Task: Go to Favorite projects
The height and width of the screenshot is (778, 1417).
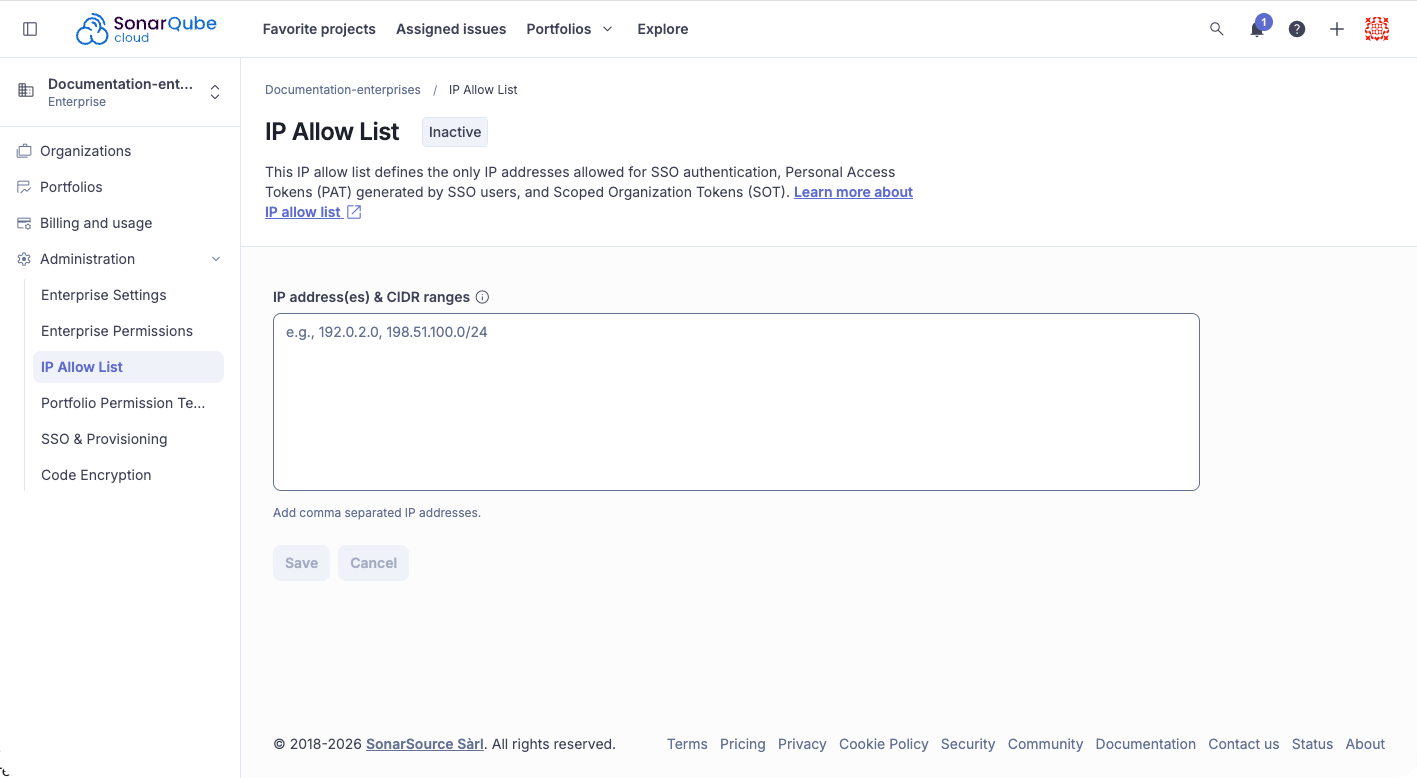Action: [x=319, y=29]
